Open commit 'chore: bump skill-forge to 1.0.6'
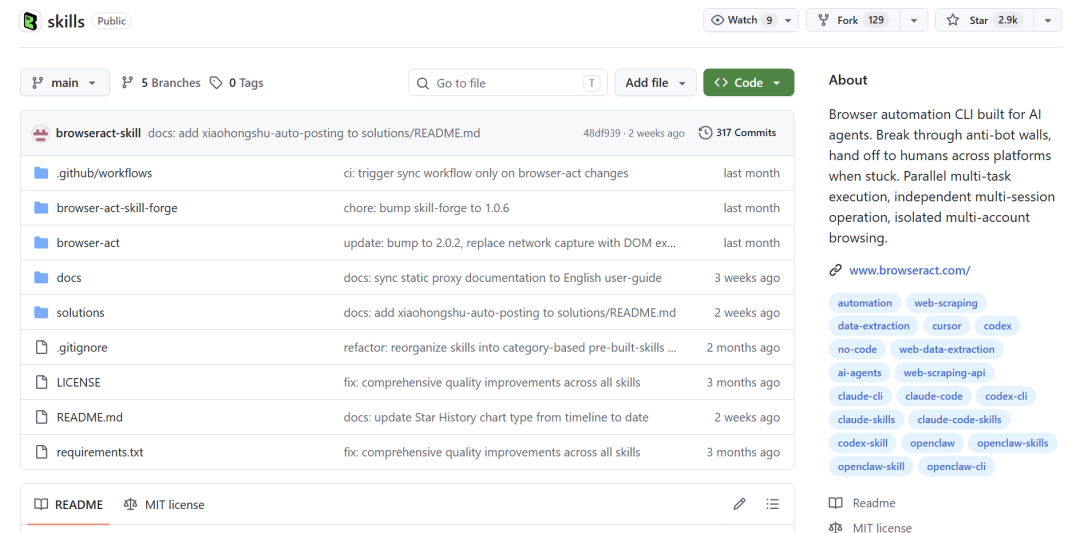This screenshot has height=533, width=1080. pyautogui.click(x=426, y=208)
